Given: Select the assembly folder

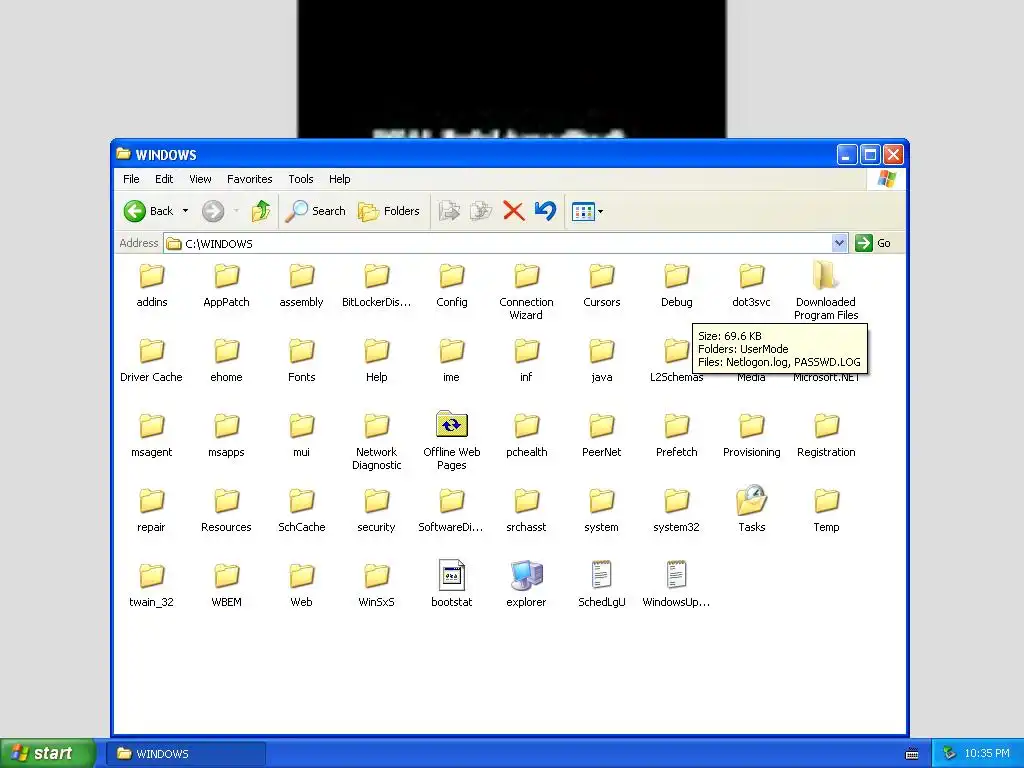Looking at the screenshot, I should pos(302,285).
